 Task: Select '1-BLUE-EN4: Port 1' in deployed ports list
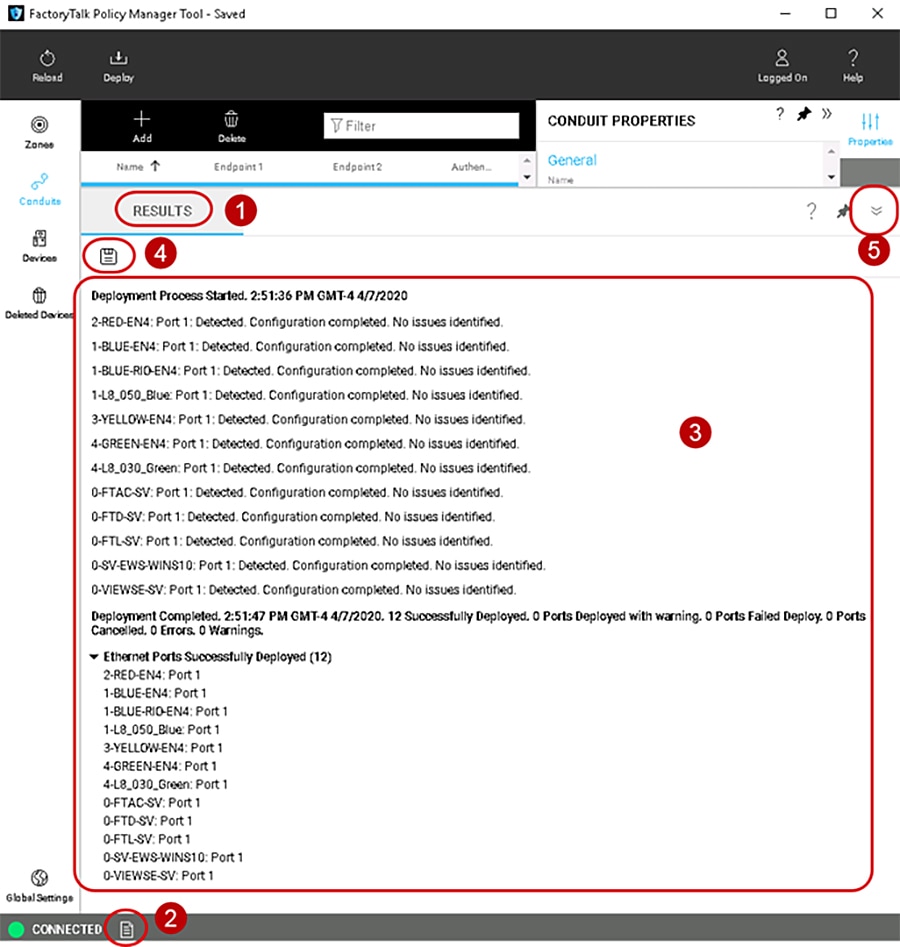pos(155,693)
